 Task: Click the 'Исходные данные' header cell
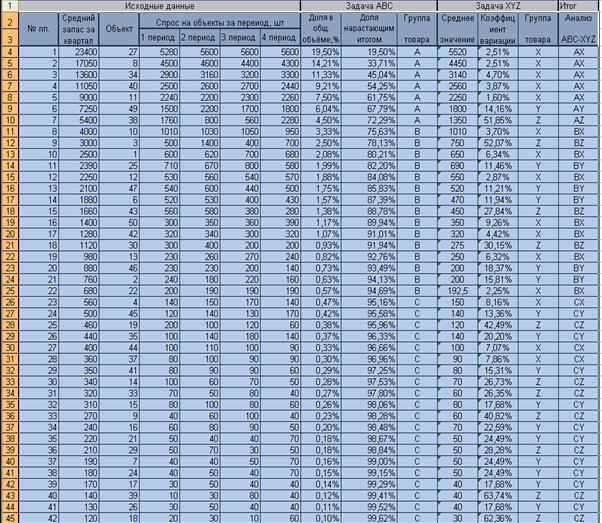coord(159,6)
